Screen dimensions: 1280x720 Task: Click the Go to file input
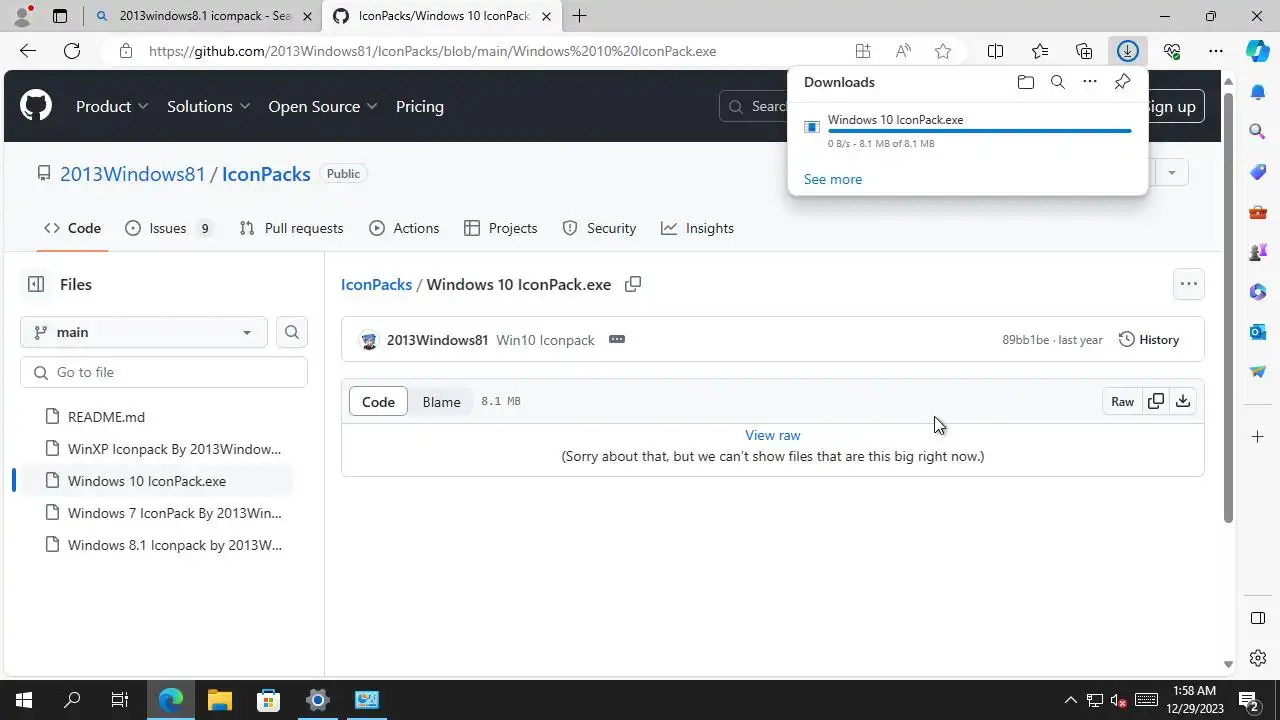(164, 372)
